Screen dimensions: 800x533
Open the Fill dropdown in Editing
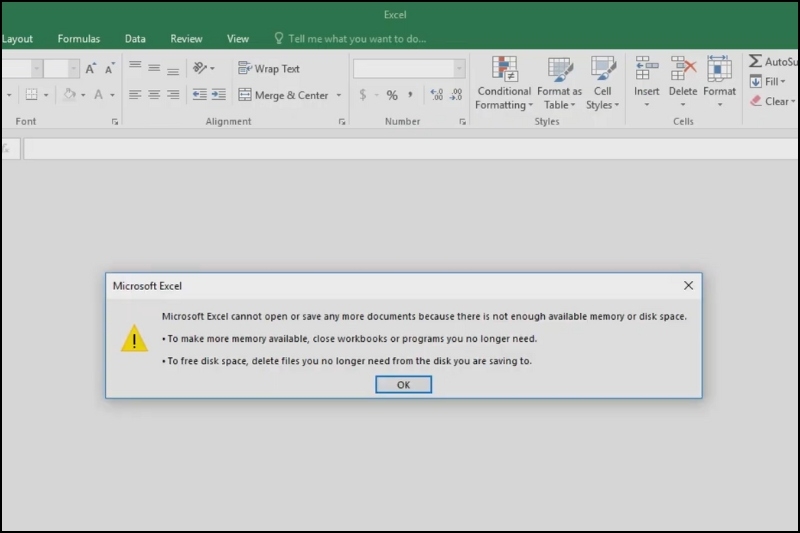click(x=767, y=82)
